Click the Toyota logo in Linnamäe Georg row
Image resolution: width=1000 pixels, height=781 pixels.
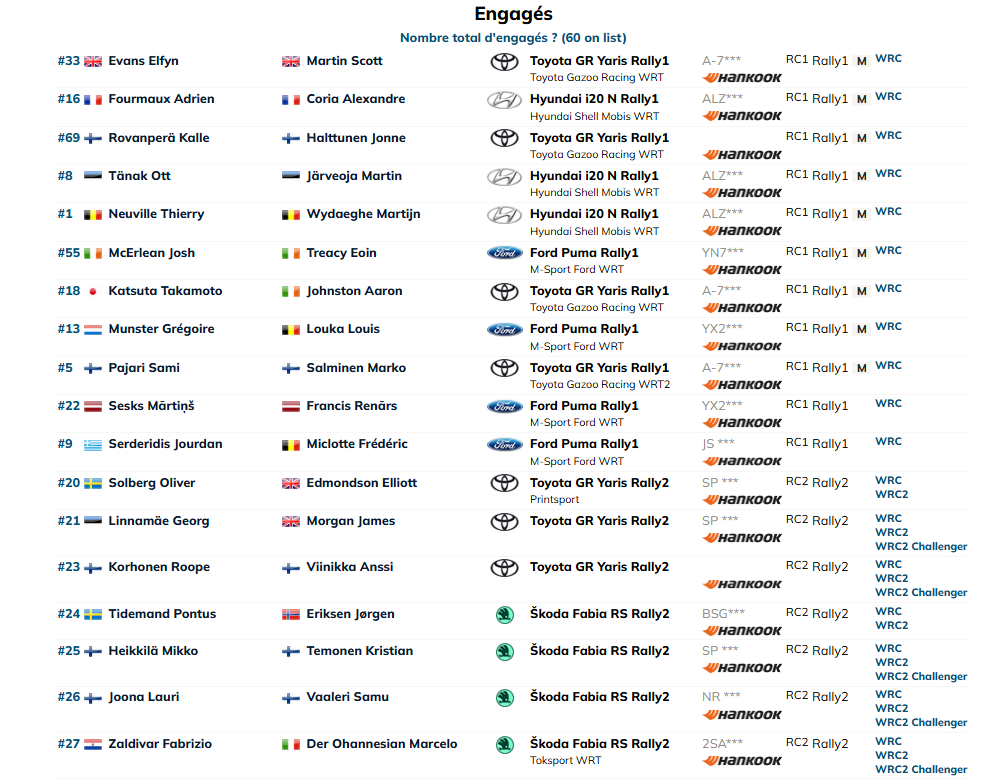coord(504,522)
